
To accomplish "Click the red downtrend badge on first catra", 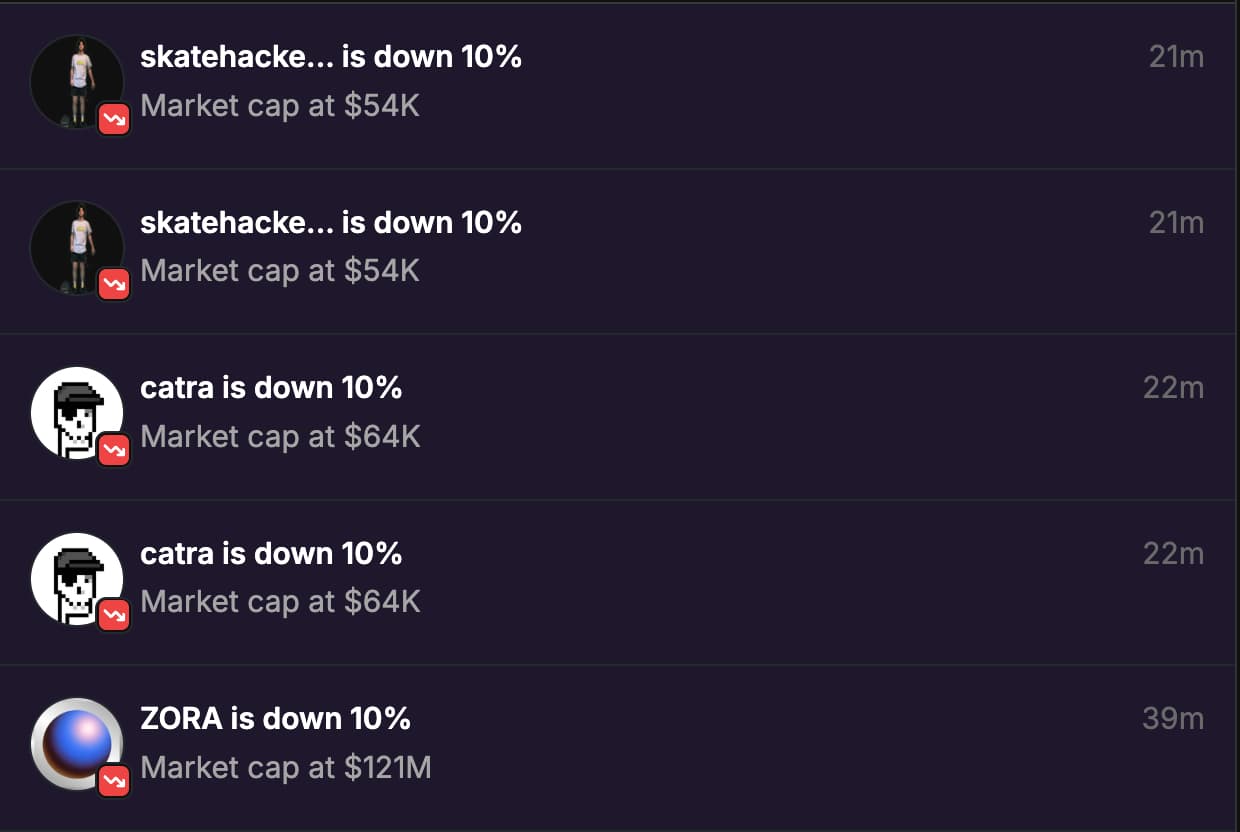I will 114,450.
